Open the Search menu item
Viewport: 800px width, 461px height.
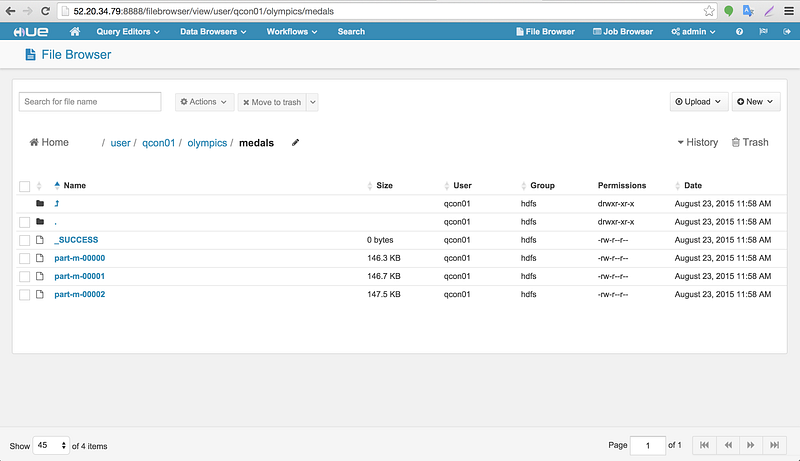pyautogui.click(x=351, y=32)
